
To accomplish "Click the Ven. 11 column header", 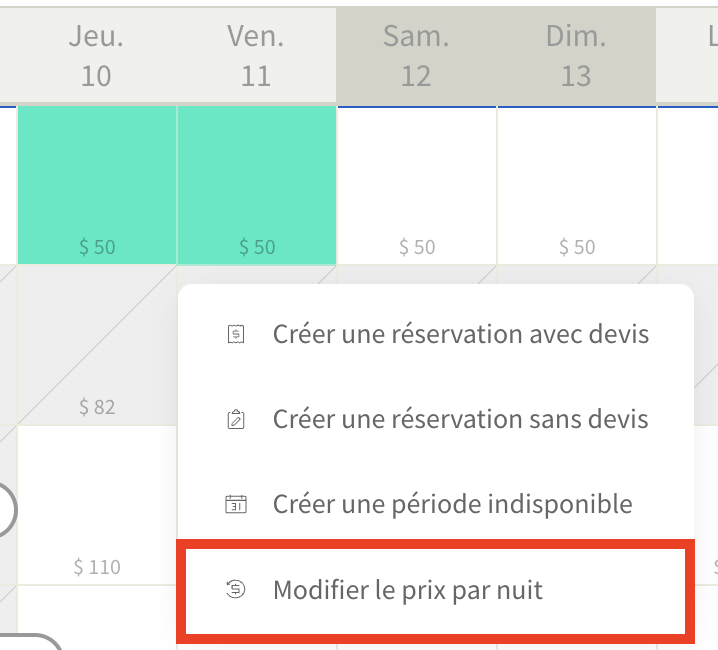I will click(x=256, y=55).
